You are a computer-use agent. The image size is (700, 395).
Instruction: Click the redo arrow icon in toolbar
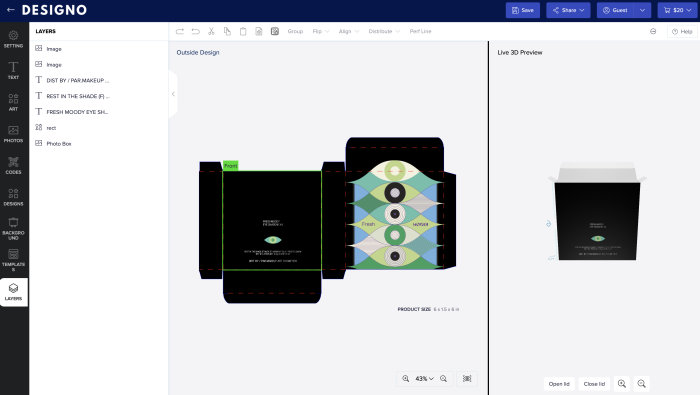point(180,31)
